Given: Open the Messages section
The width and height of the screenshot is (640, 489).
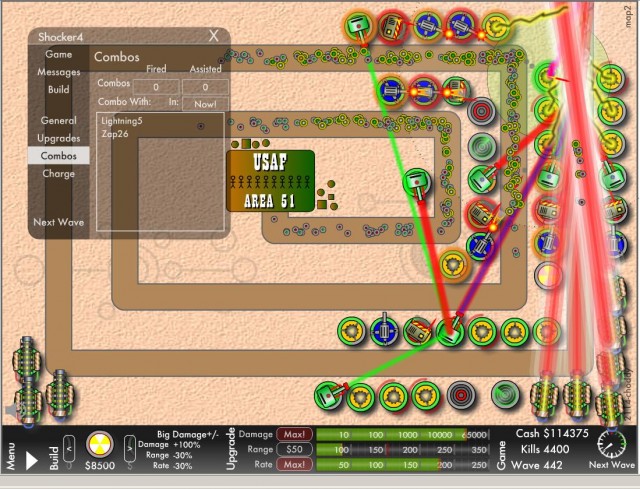Looking at the screenshot, I should 58,72.
